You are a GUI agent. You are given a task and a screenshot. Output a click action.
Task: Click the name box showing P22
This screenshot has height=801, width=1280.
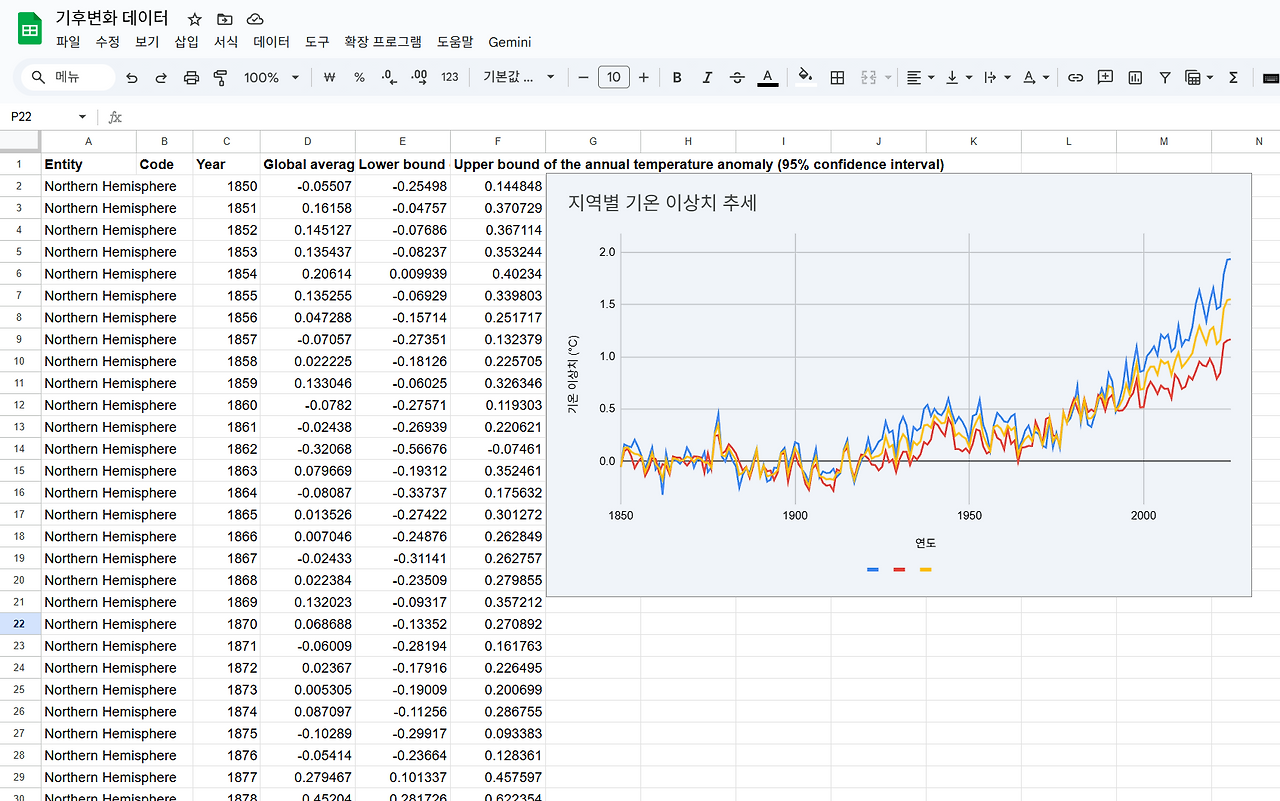[x=40, y=117]
